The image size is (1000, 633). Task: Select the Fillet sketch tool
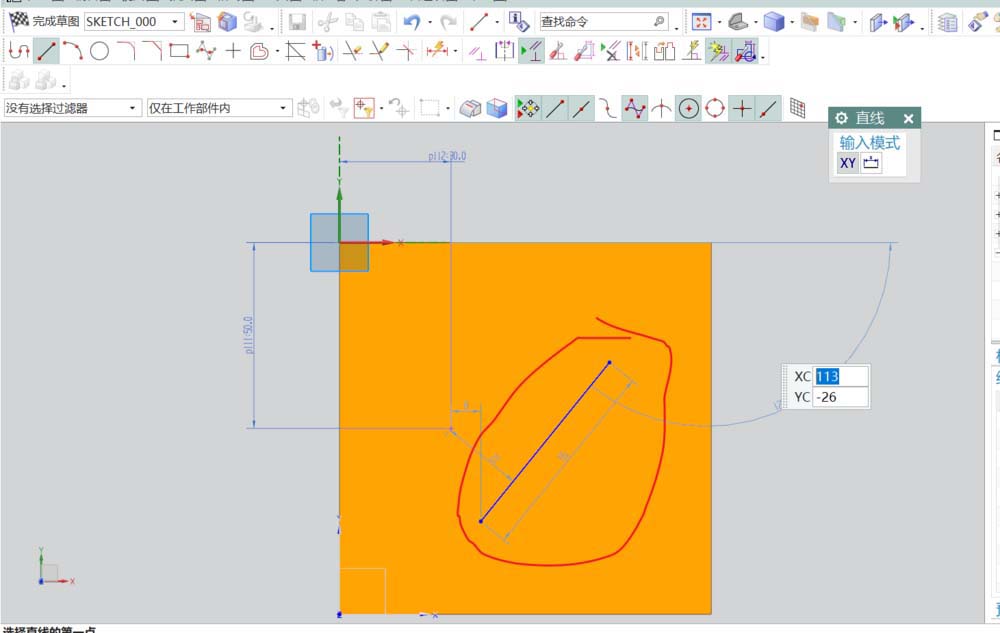coord(126,51)
